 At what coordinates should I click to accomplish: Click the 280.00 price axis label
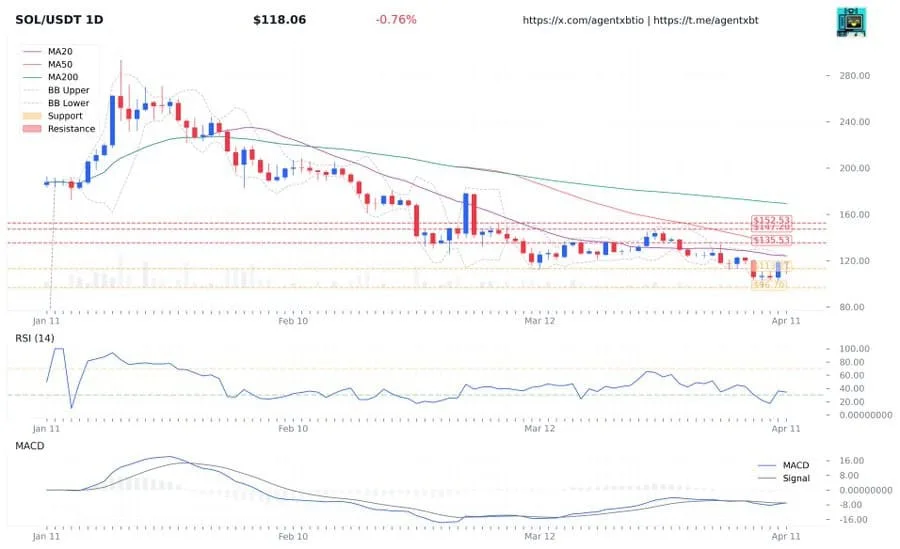pos(854,76)
